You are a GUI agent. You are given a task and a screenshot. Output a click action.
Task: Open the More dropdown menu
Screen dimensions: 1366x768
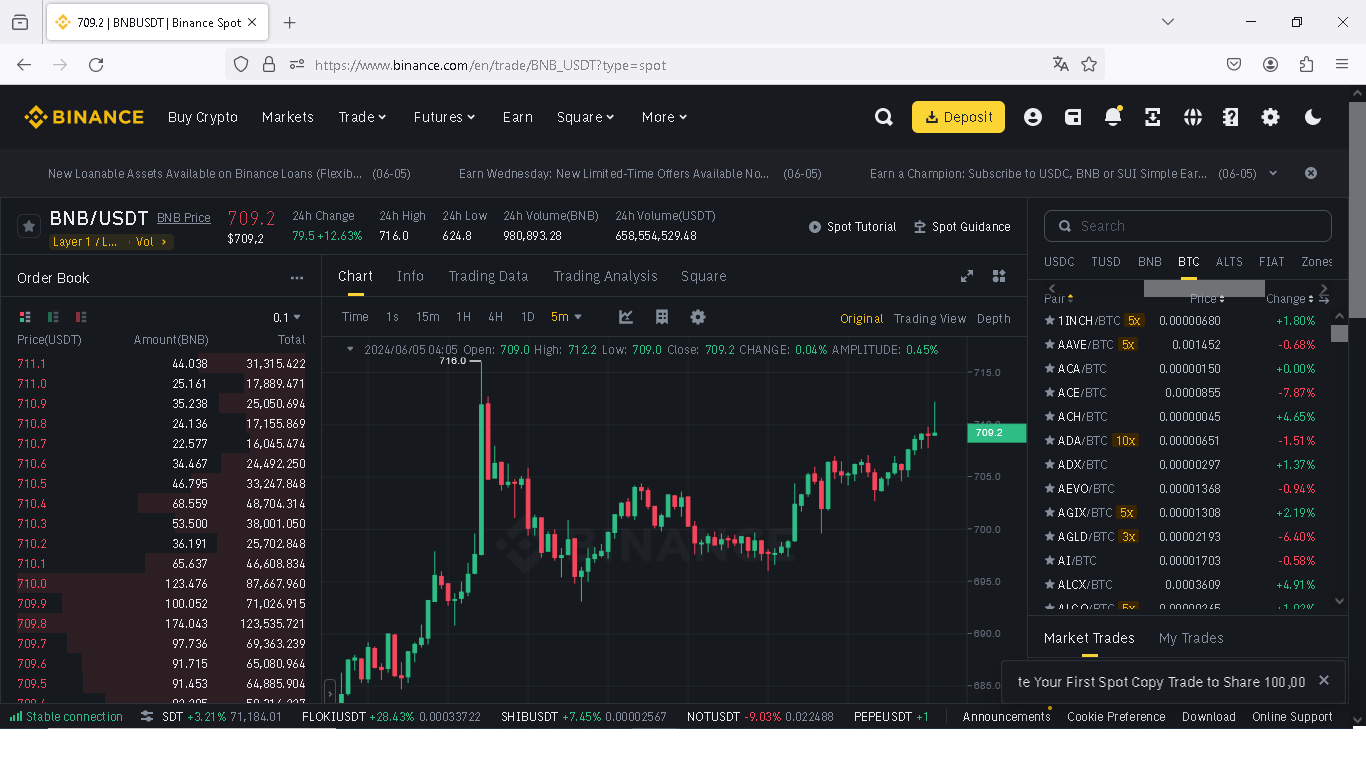click(665, 117)
